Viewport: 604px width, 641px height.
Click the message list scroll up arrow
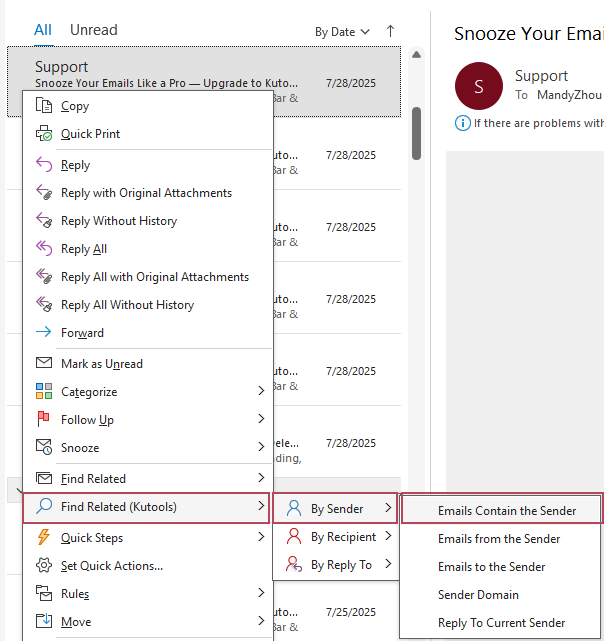pyautogui.click(x=416, y=54)
